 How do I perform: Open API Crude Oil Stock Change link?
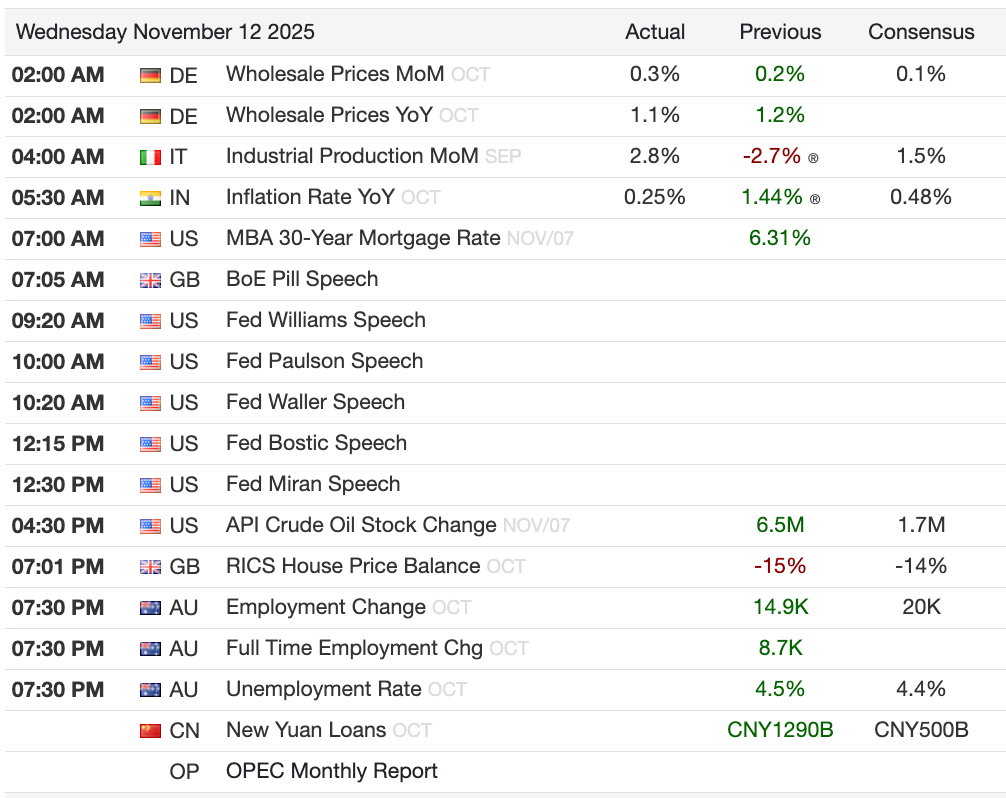[x=361, y=525]
